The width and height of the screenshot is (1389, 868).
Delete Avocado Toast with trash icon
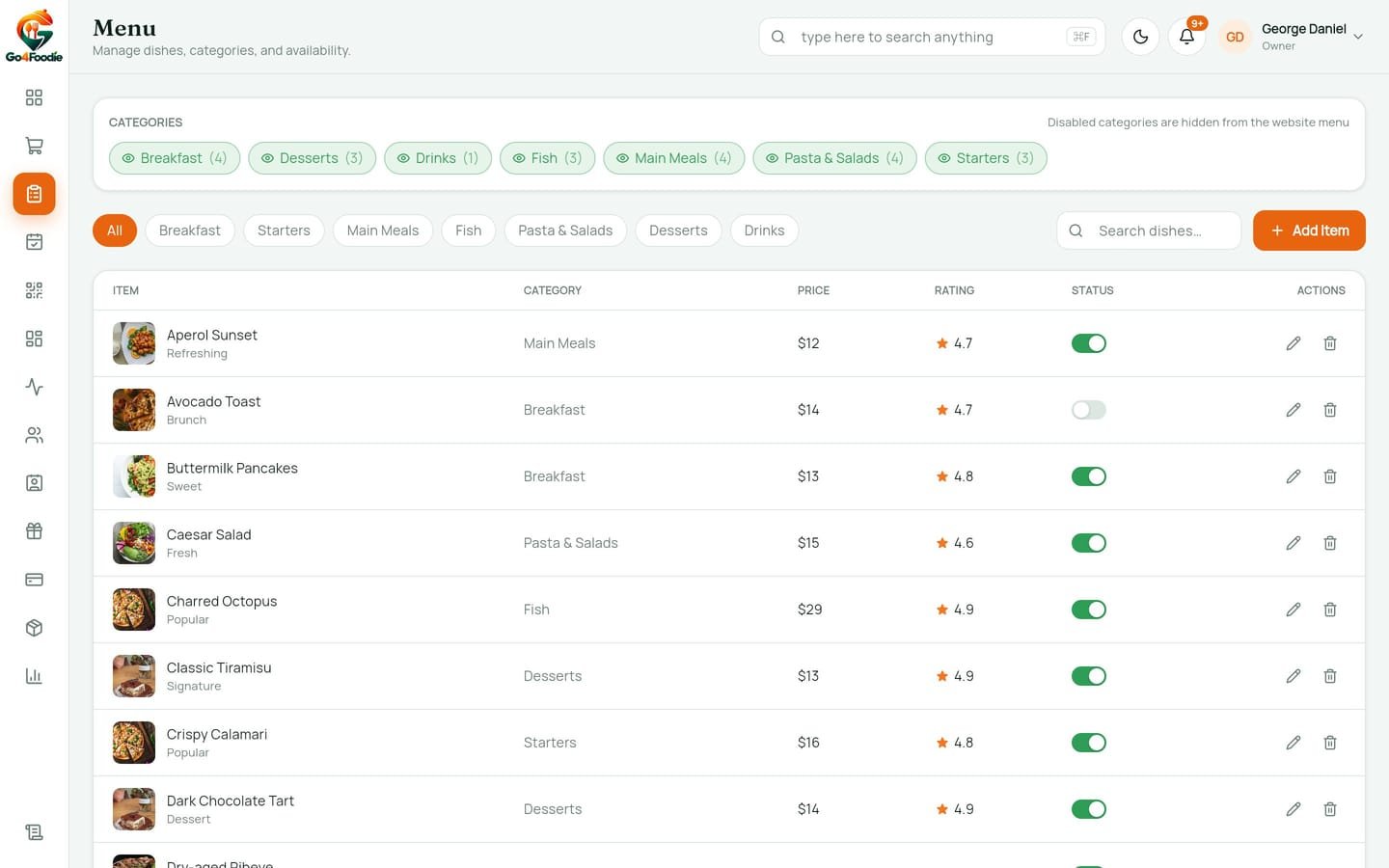[x=1330, y=410]
